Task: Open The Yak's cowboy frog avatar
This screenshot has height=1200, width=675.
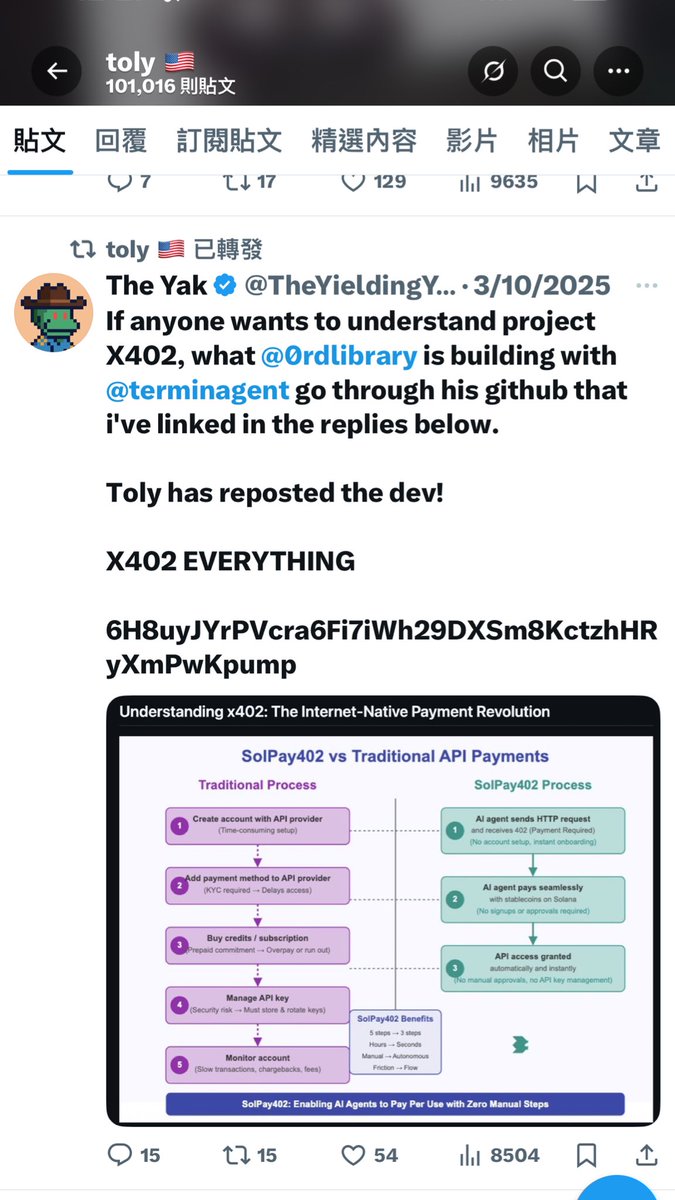Action: (53, 312)
